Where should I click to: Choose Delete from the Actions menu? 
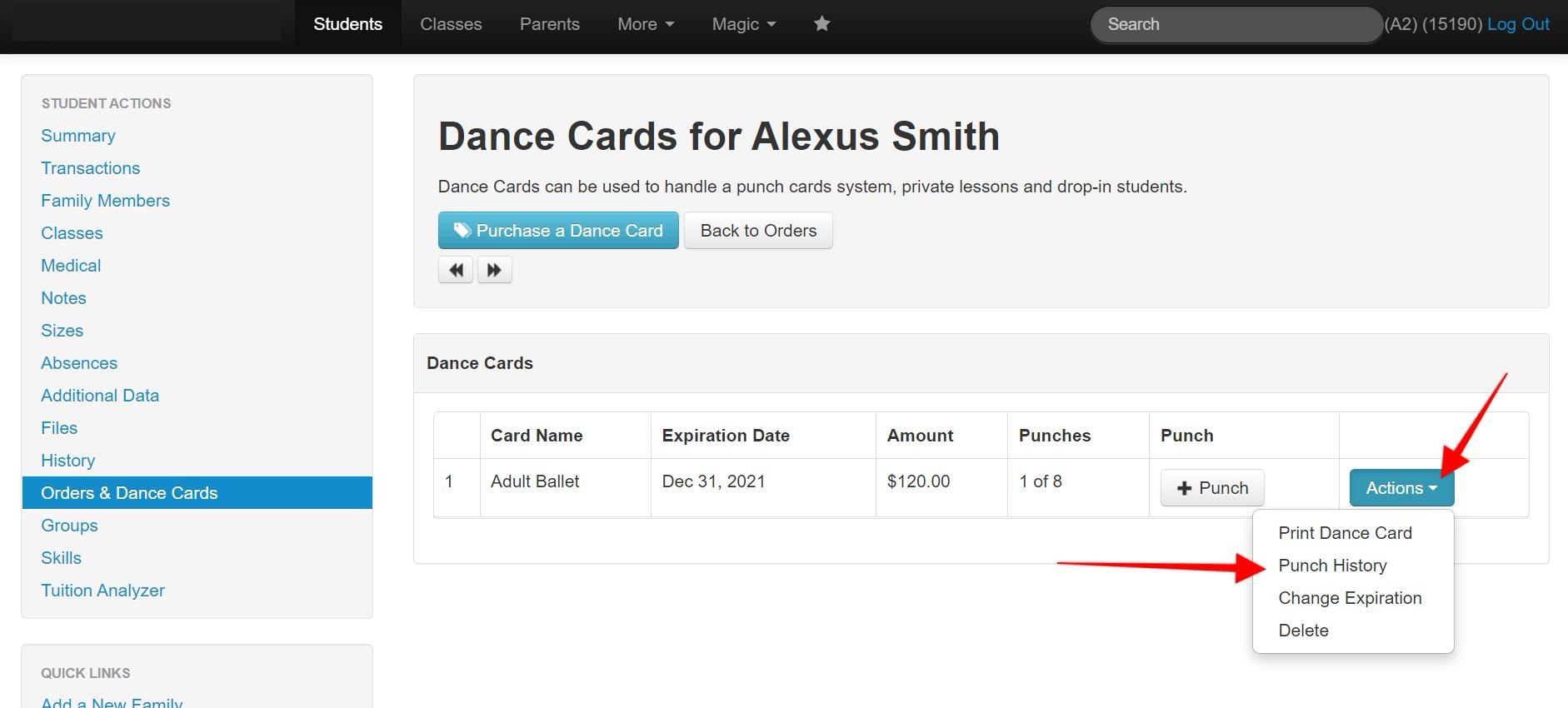point(1303,631)
